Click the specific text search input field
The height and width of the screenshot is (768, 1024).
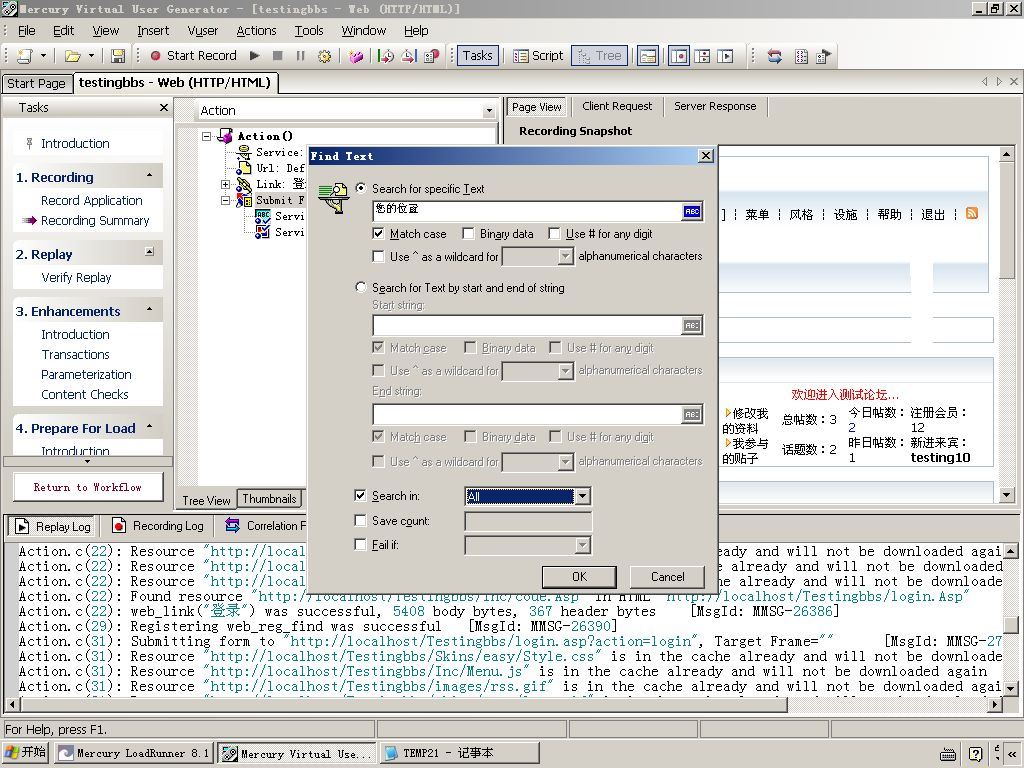[527, 210]
